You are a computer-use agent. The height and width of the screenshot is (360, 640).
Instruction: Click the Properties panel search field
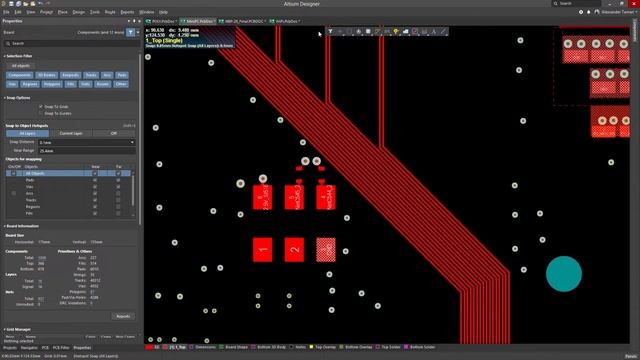[x=70, y=43]
